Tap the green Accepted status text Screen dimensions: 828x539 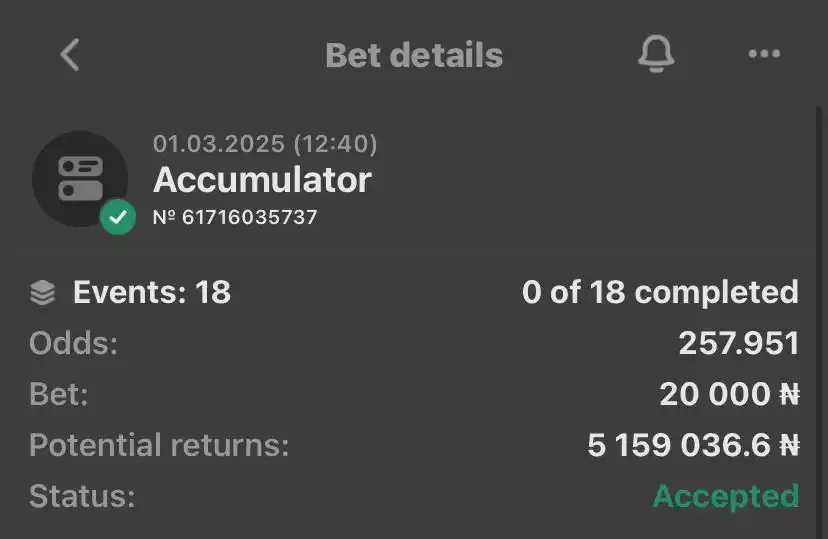point(726,497)
